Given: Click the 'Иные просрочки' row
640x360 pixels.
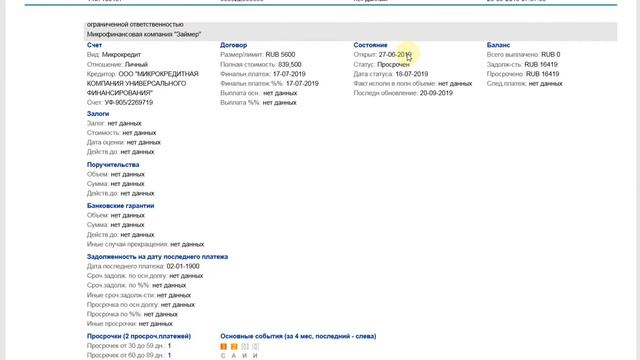Looking at the screenshot, I should pos(130,324).
